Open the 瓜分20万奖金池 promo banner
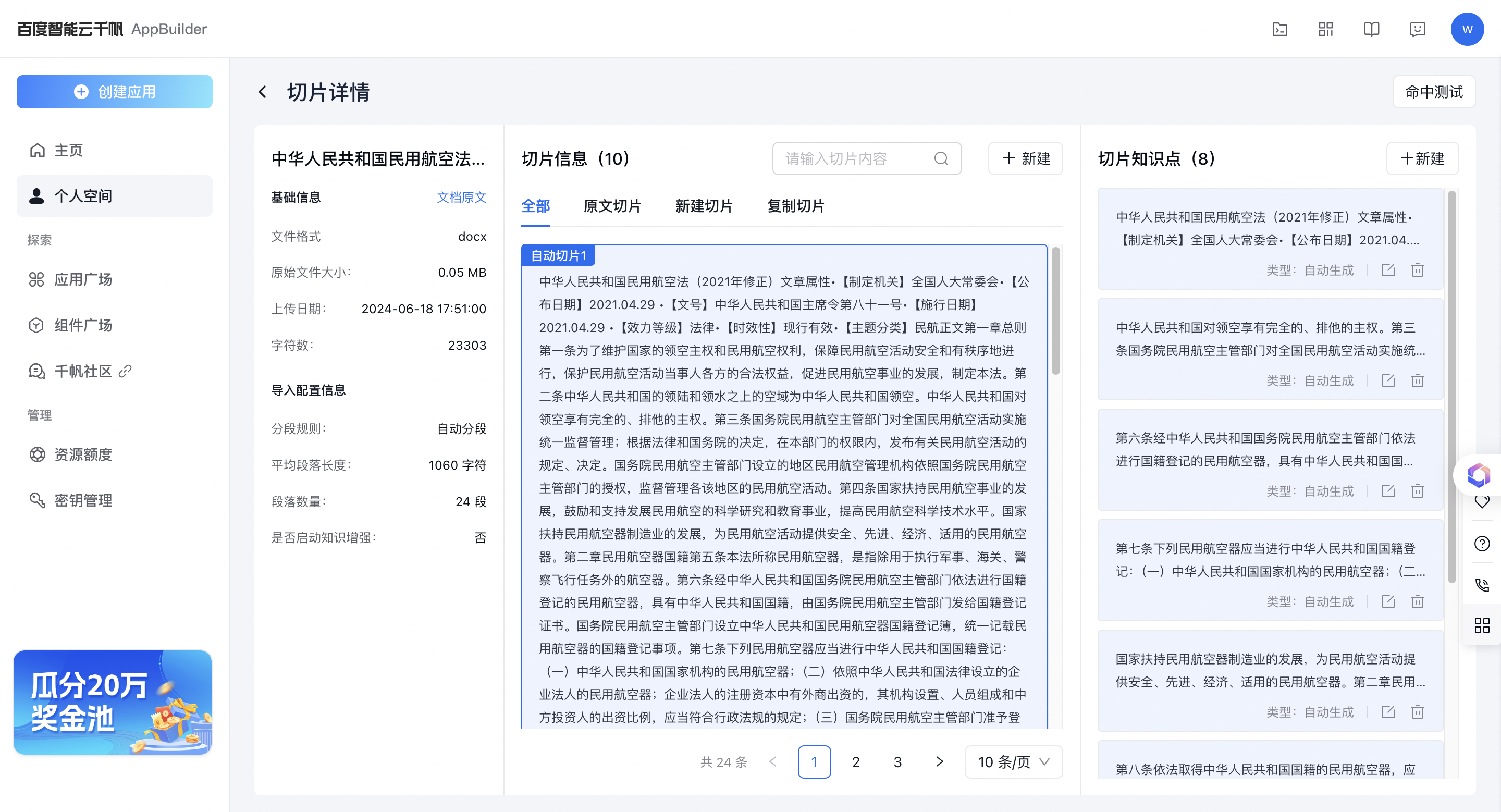Viewport: 1501px width, 812px height. click(x=113, y=703)
